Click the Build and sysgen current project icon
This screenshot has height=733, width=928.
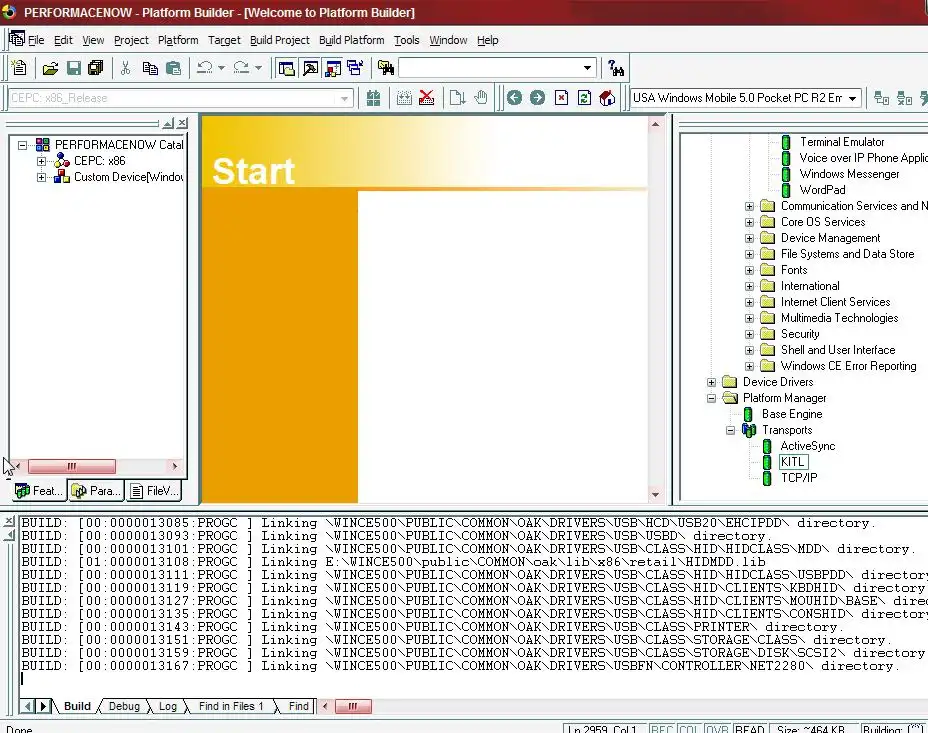pos(404,98)
